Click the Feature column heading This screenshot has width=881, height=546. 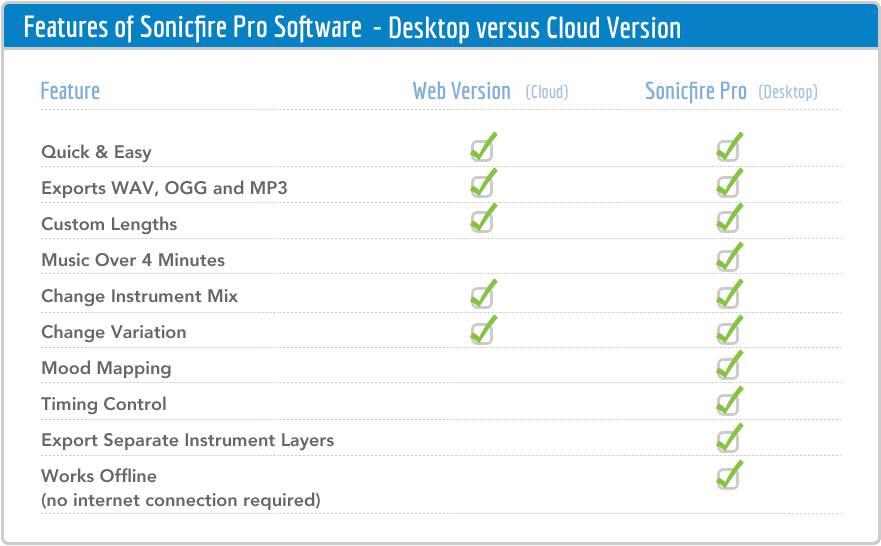(x=70, y=91)
